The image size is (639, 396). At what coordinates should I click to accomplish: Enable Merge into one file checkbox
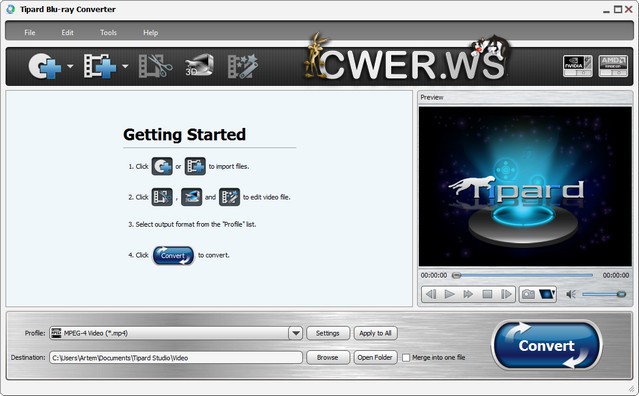point(406,358)
